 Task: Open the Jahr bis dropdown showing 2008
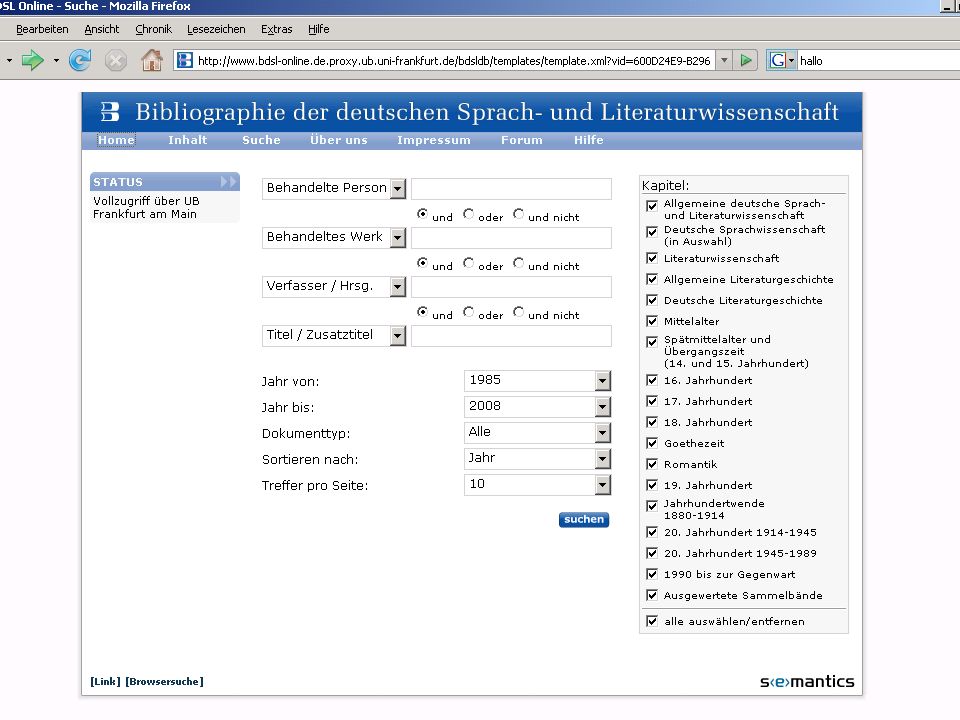602,407
